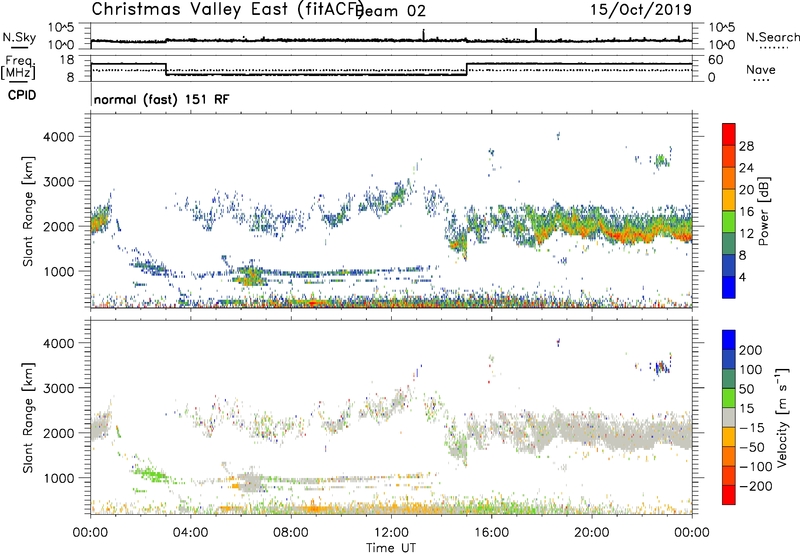Viewport: 800px width, 554px height.
Task: Click the "8" value on Power color bar
Action: click(743, 256)
